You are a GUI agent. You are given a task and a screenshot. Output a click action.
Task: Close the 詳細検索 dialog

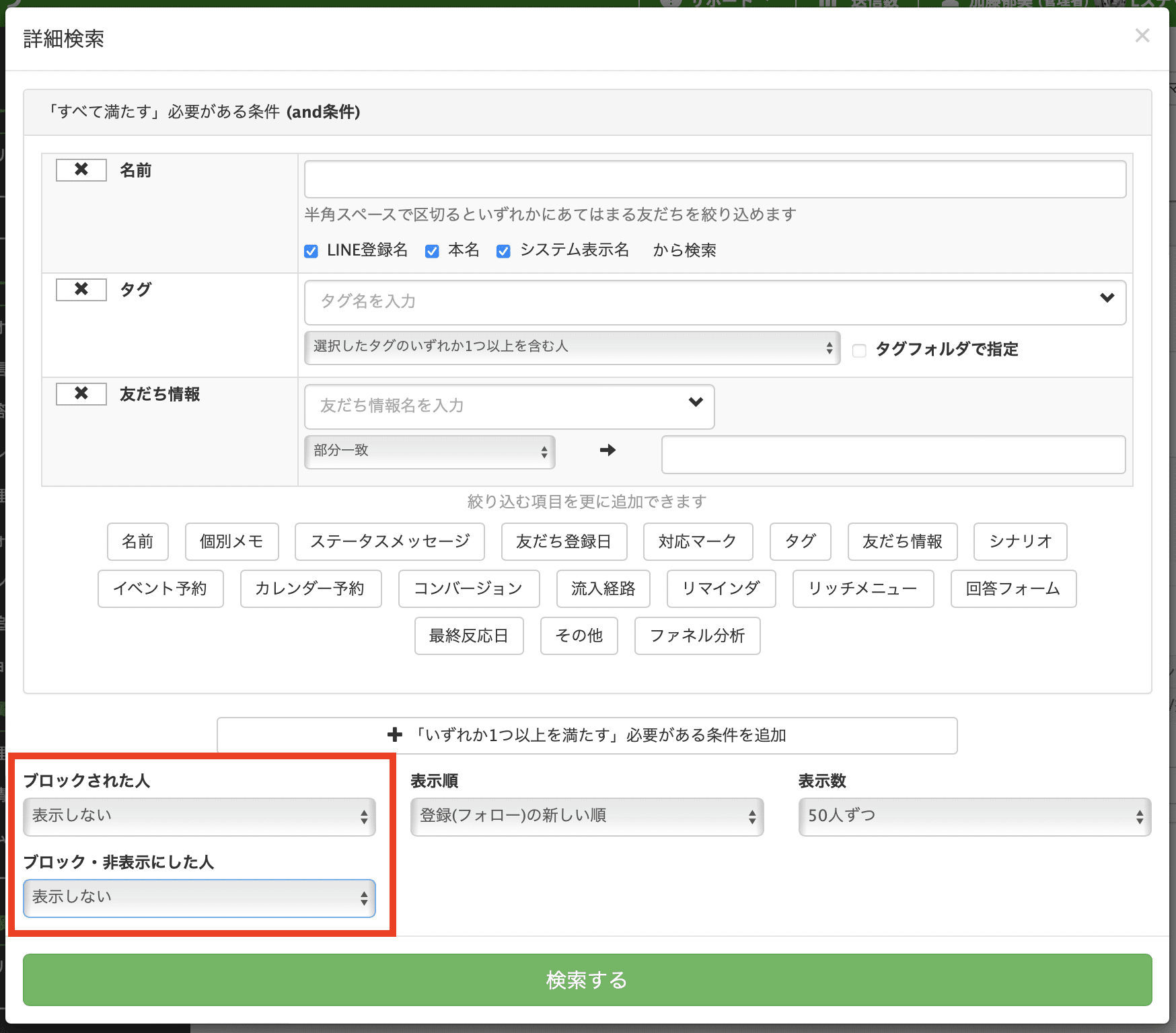coord(1142,36)
